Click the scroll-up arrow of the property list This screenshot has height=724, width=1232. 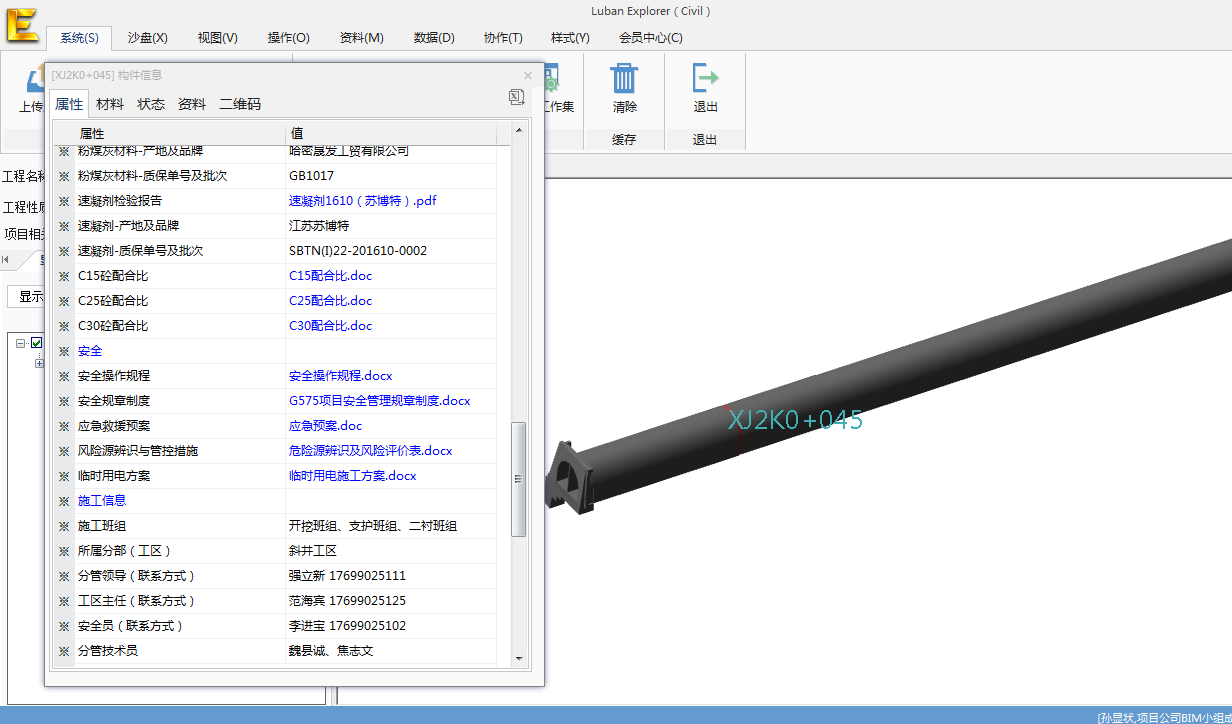[518, 130]
